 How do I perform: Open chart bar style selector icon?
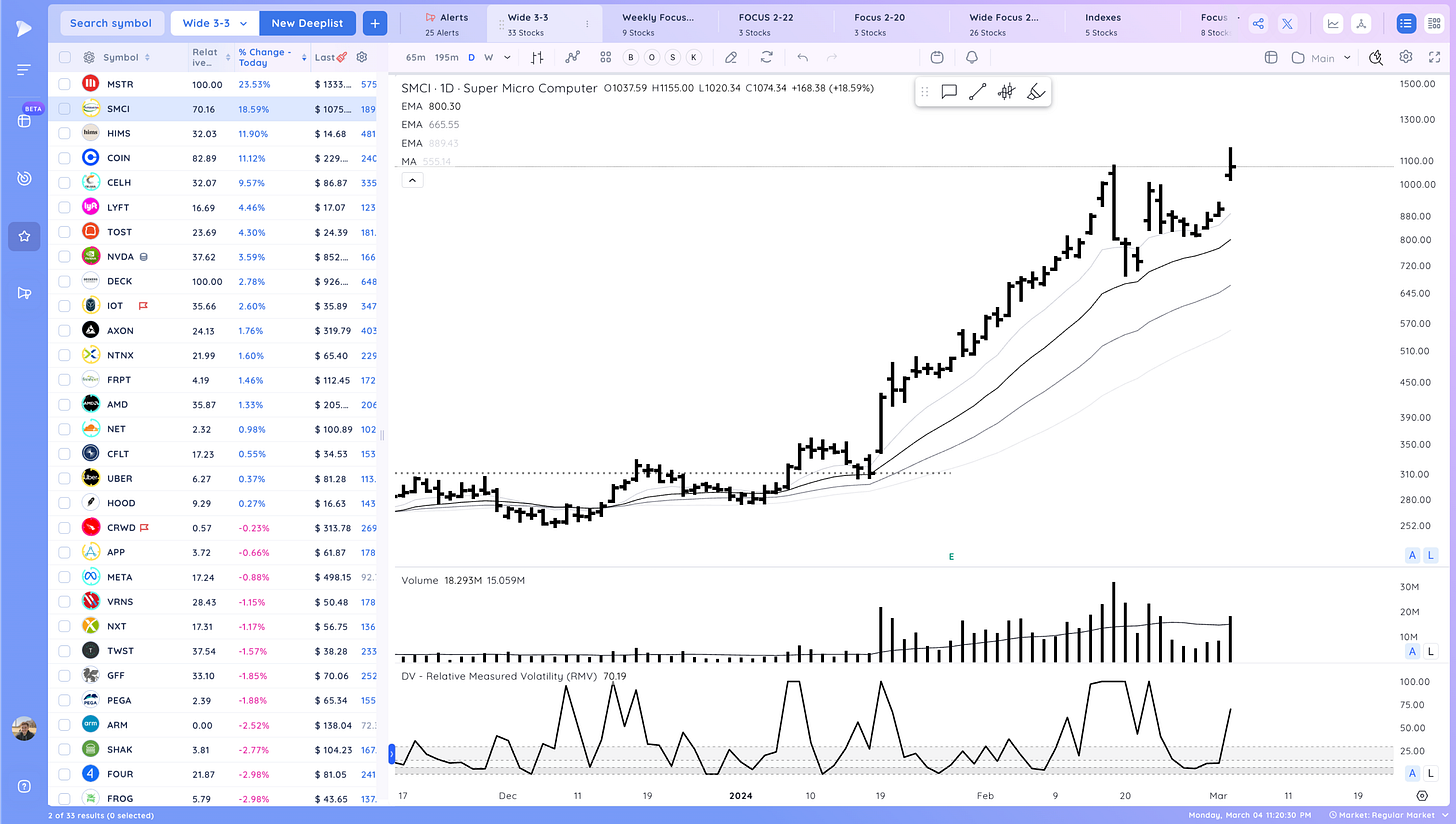pyautogui.click(x=537, y=58)
